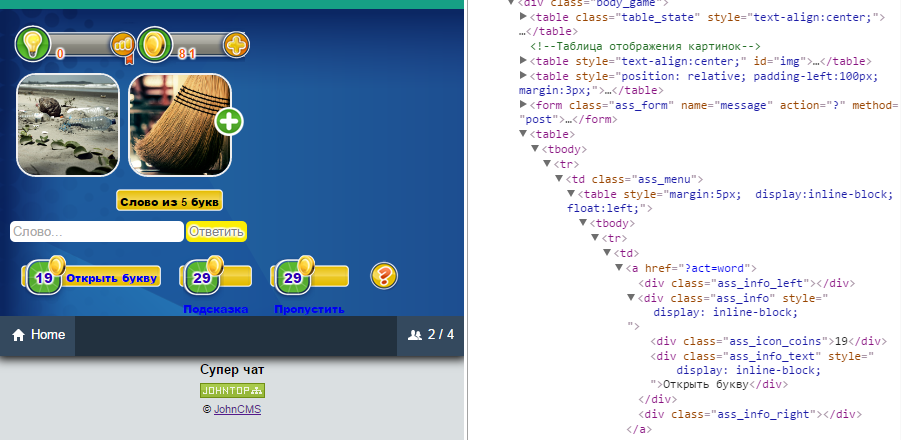Expand the table_state table node

coord(524,17)
